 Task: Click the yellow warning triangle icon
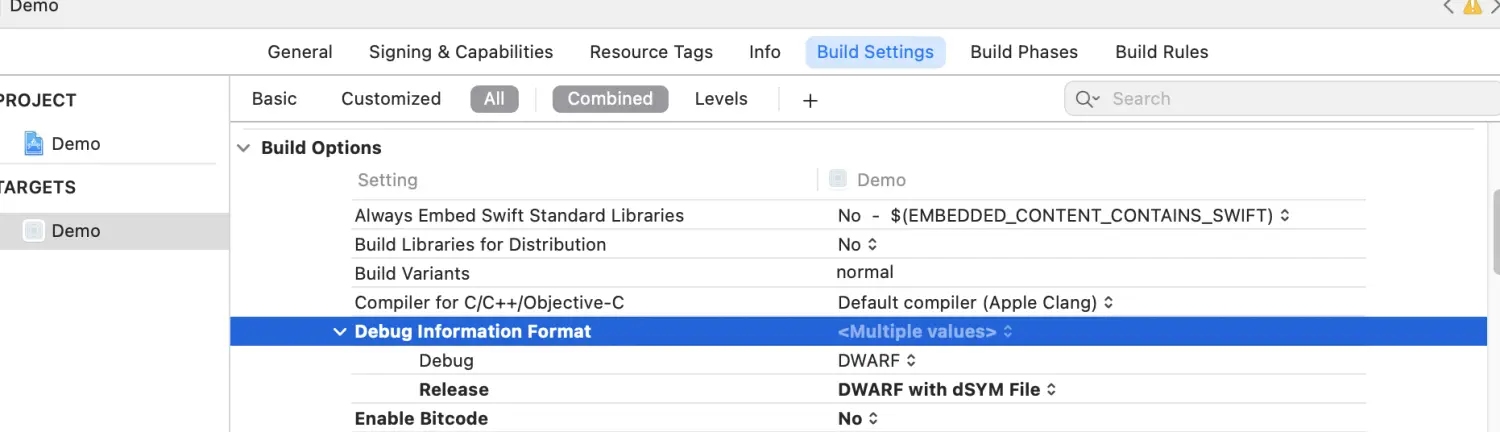[x=1472, y=7]
